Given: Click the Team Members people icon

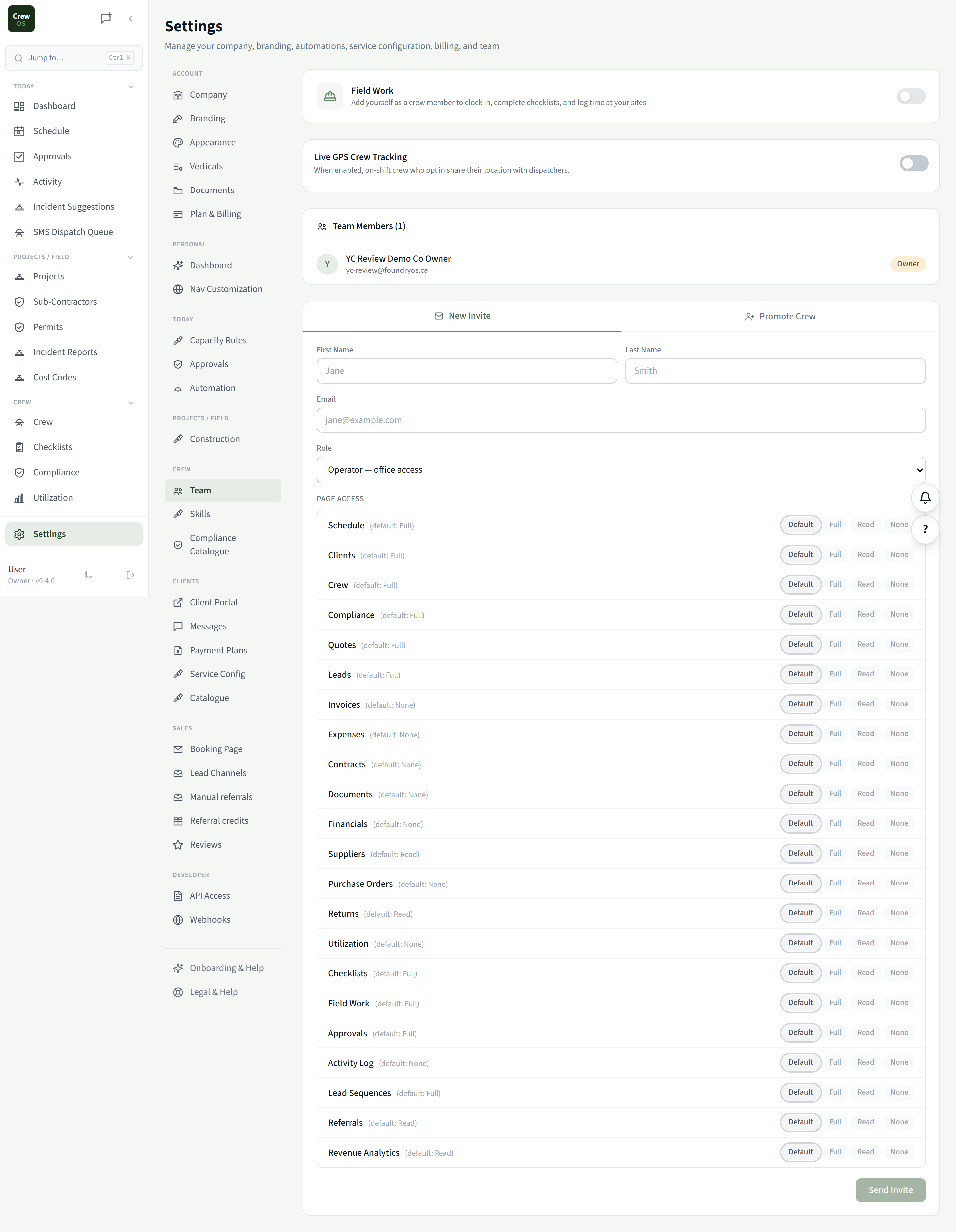Looking at the screenshot, I should point(322,227).
